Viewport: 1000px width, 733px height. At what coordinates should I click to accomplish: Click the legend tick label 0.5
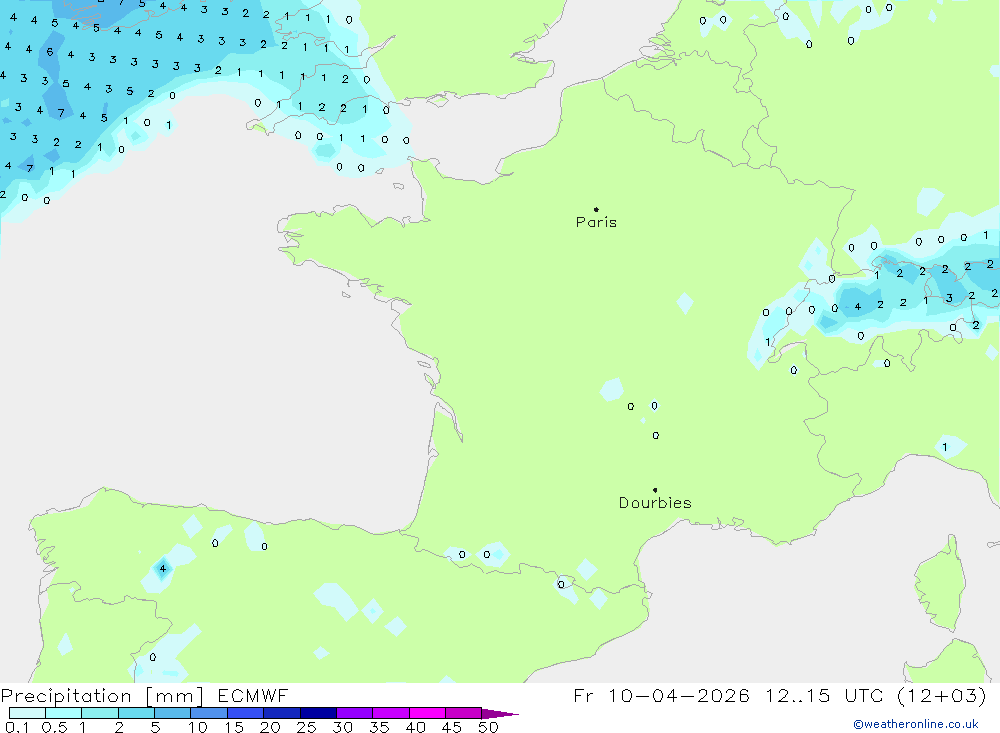[x=54, y=727]
